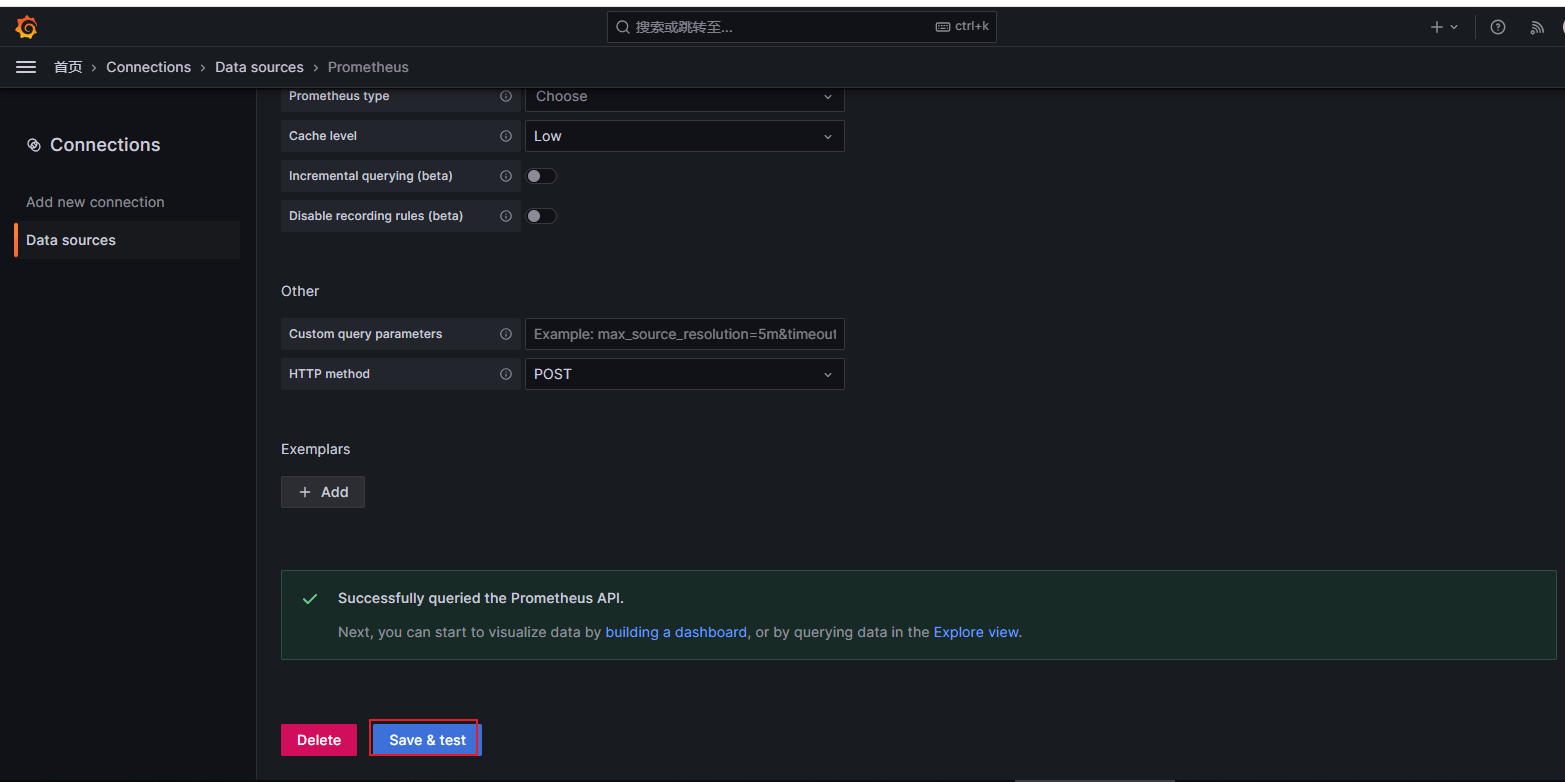Click the Custom query parameters input field
This screenshot has width=1565, height=782.
click(684, 334)
